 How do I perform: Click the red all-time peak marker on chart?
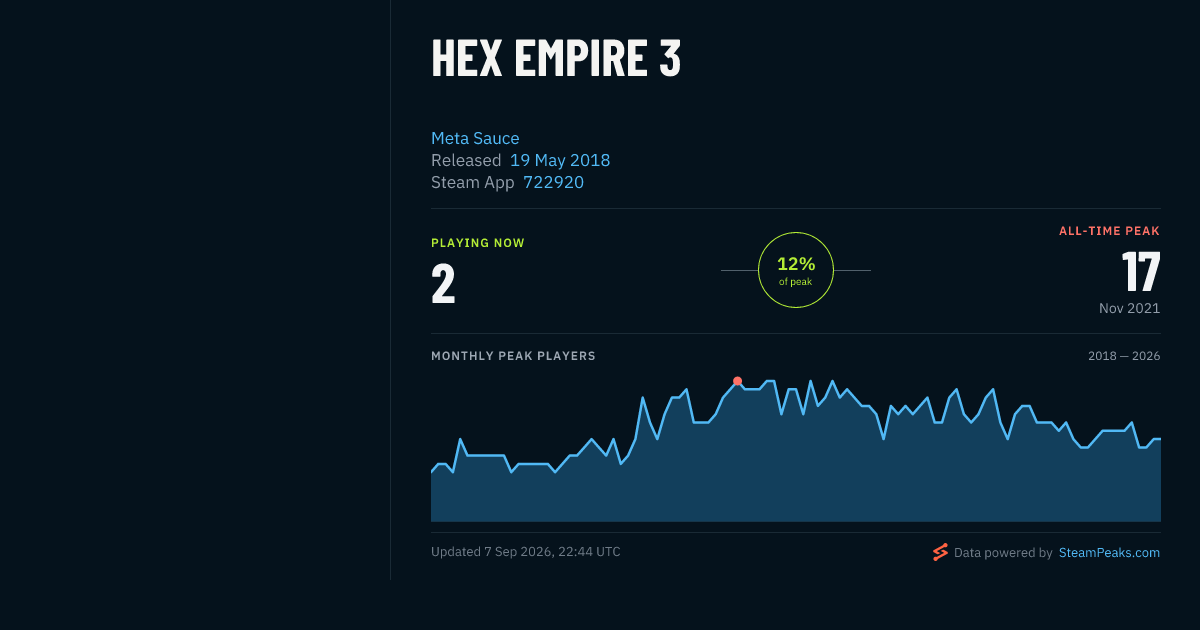pos(737,381)
